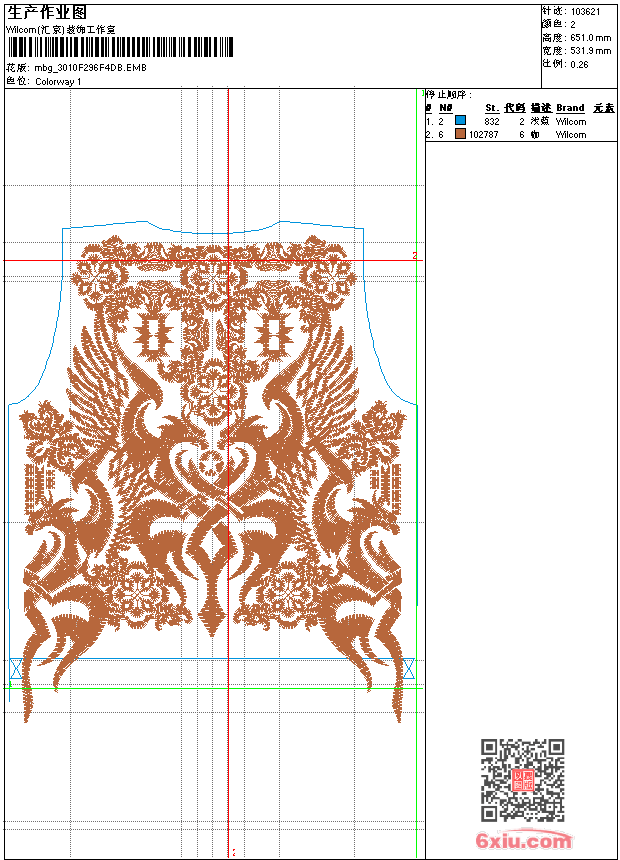Click the Brand column header
Image resolution: width=620 pixels, height=860 pixels.
click(570, 108)
